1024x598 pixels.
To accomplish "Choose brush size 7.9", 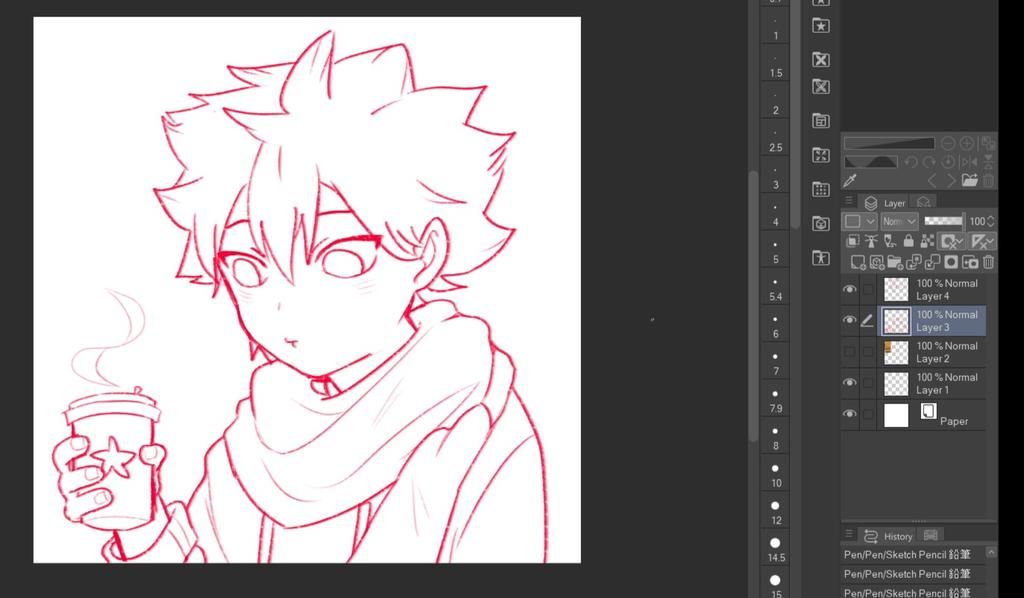I will (x=775, y=401).
